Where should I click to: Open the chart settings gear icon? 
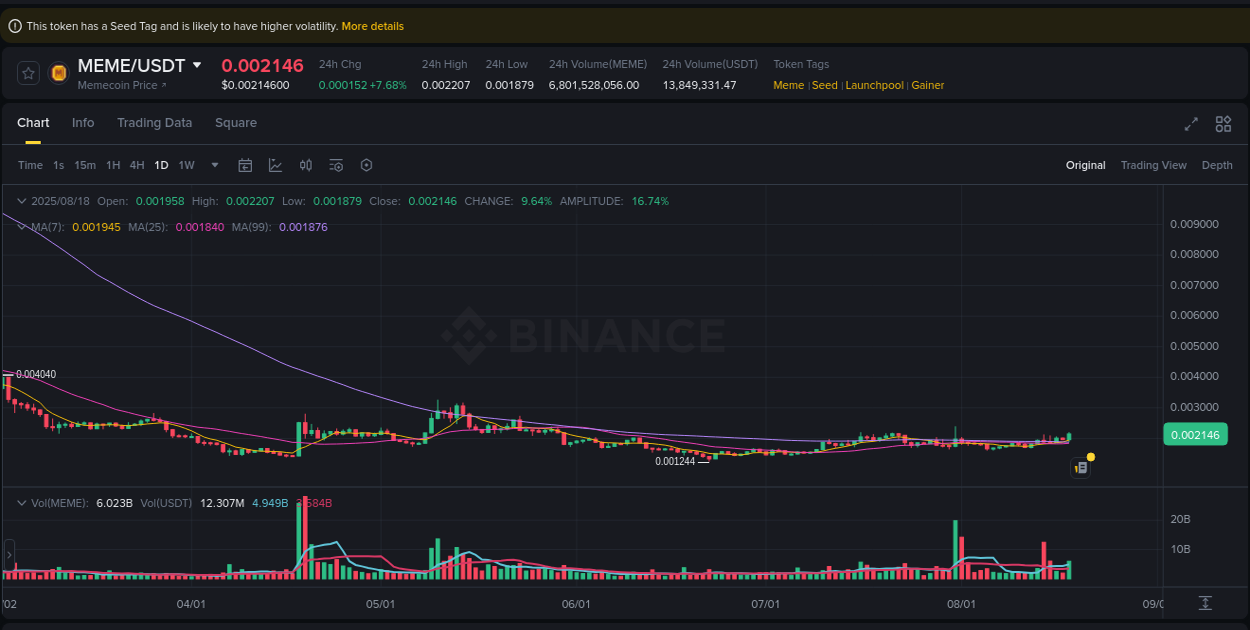click(366, 165)
